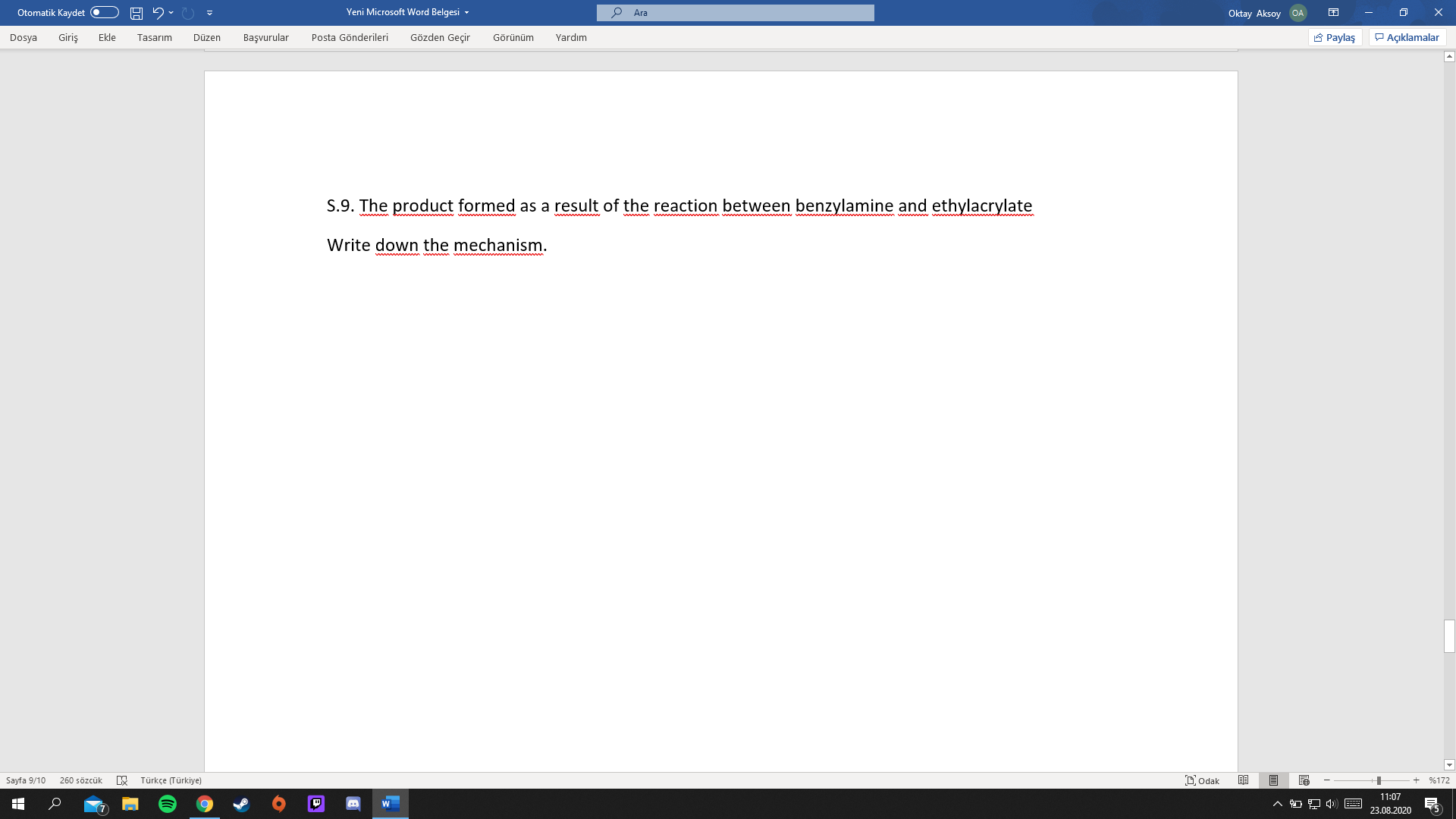Click the vertical scrollbar down arrow
This screenshot has height=819, width=1456.
pyautogui.click(x=1449, y=765)
